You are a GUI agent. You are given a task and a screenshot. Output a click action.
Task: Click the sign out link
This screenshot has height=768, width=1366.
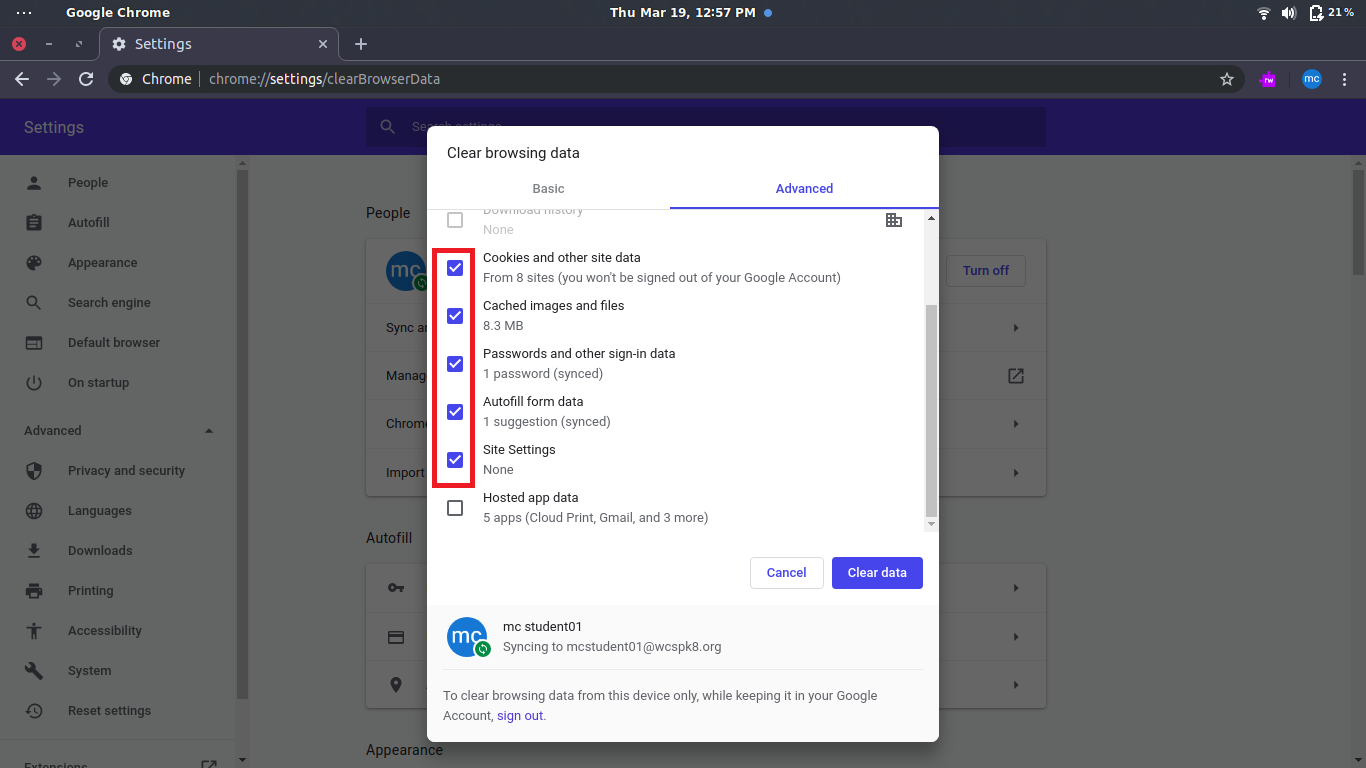point(520,716)
